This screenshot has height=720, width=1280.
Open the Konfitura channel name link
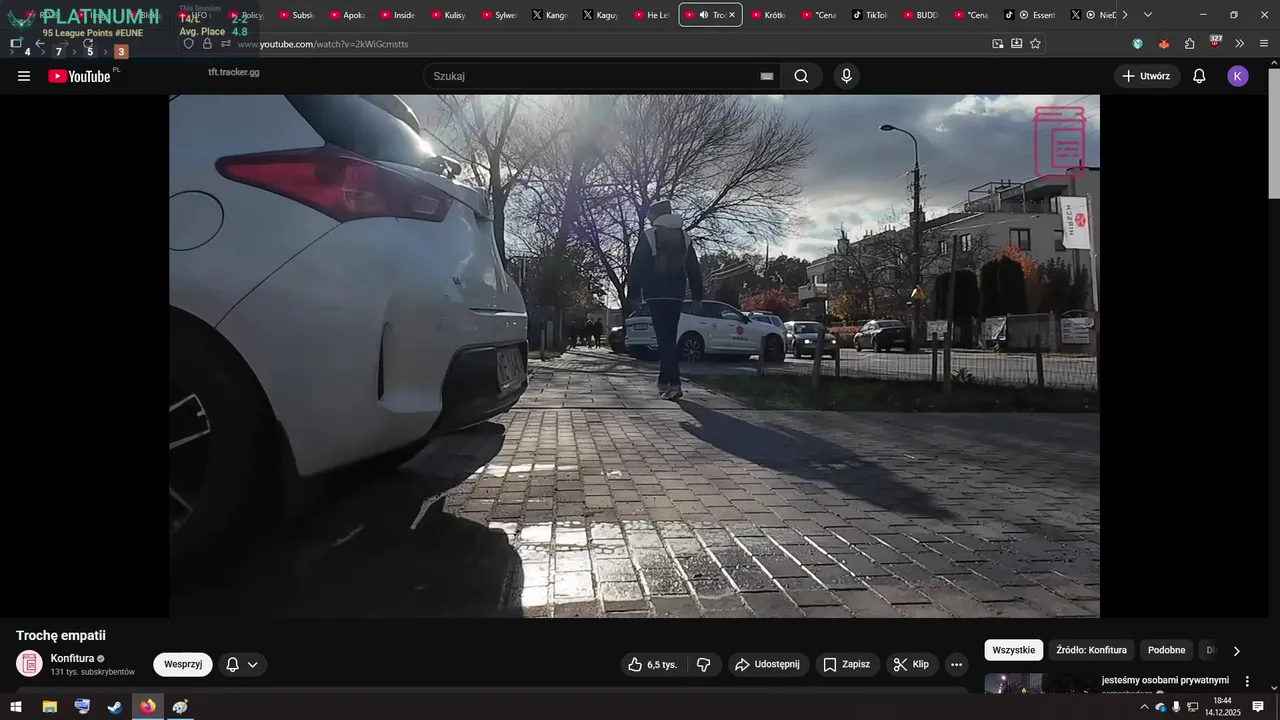click(72, 658)
